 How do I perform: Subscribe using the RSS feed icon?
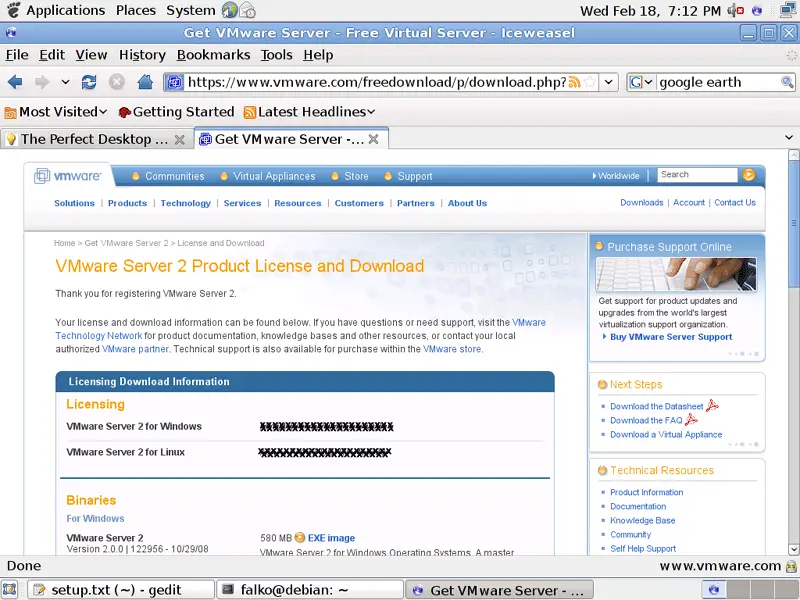574,82
